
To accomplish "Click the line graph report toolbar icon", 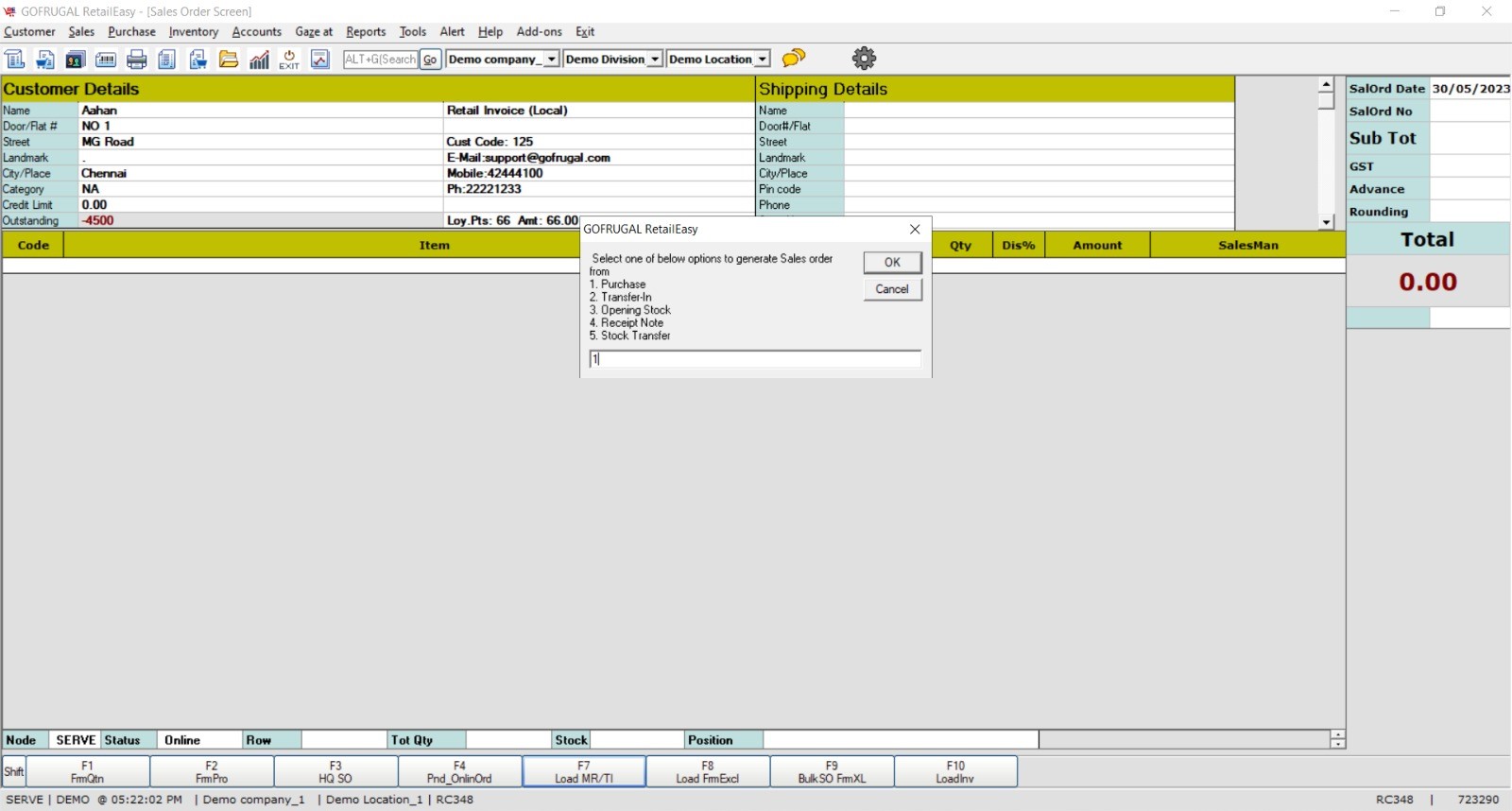I will pos(320,59).
